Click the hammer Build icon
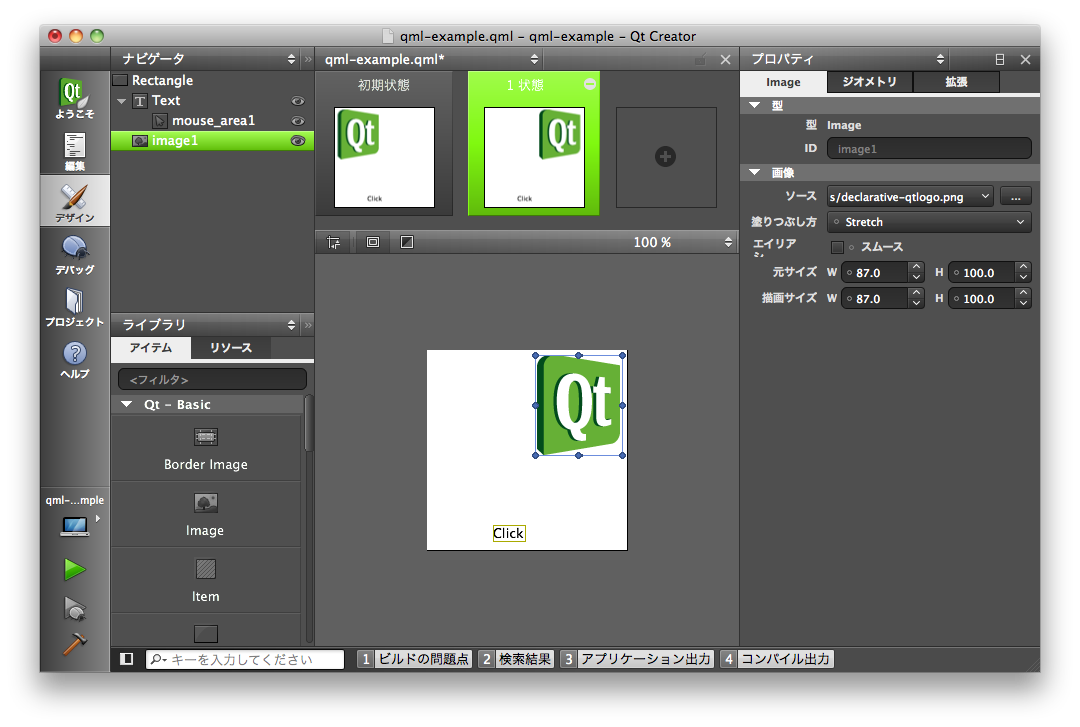1080x727 pixels. [74, 645]
